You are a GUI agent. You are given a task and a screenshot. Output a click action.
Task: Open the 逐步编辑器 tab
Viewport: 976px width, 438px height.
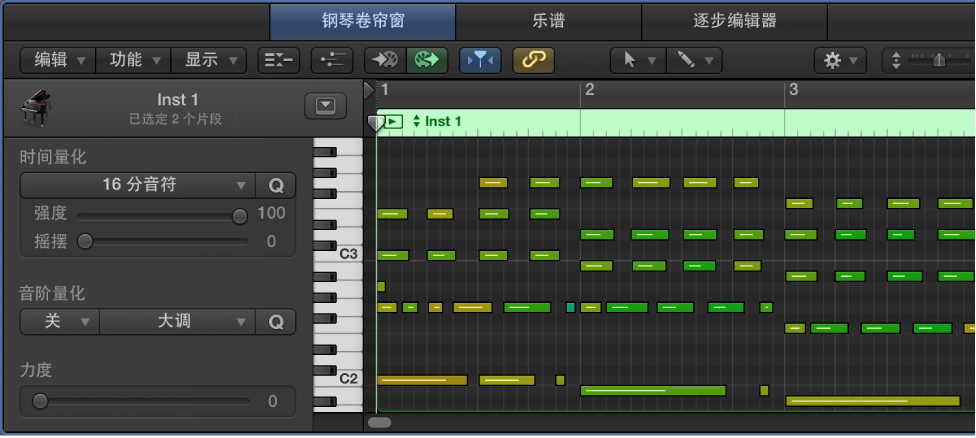pos(734,21)
